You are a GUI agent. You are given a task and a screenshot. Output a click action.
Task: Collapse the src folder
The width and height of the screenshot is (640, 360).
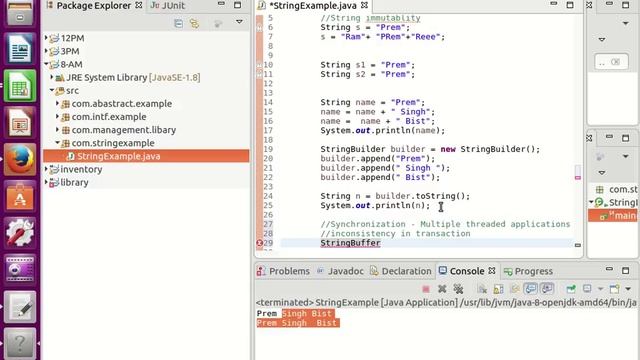[x=52, y=90]
